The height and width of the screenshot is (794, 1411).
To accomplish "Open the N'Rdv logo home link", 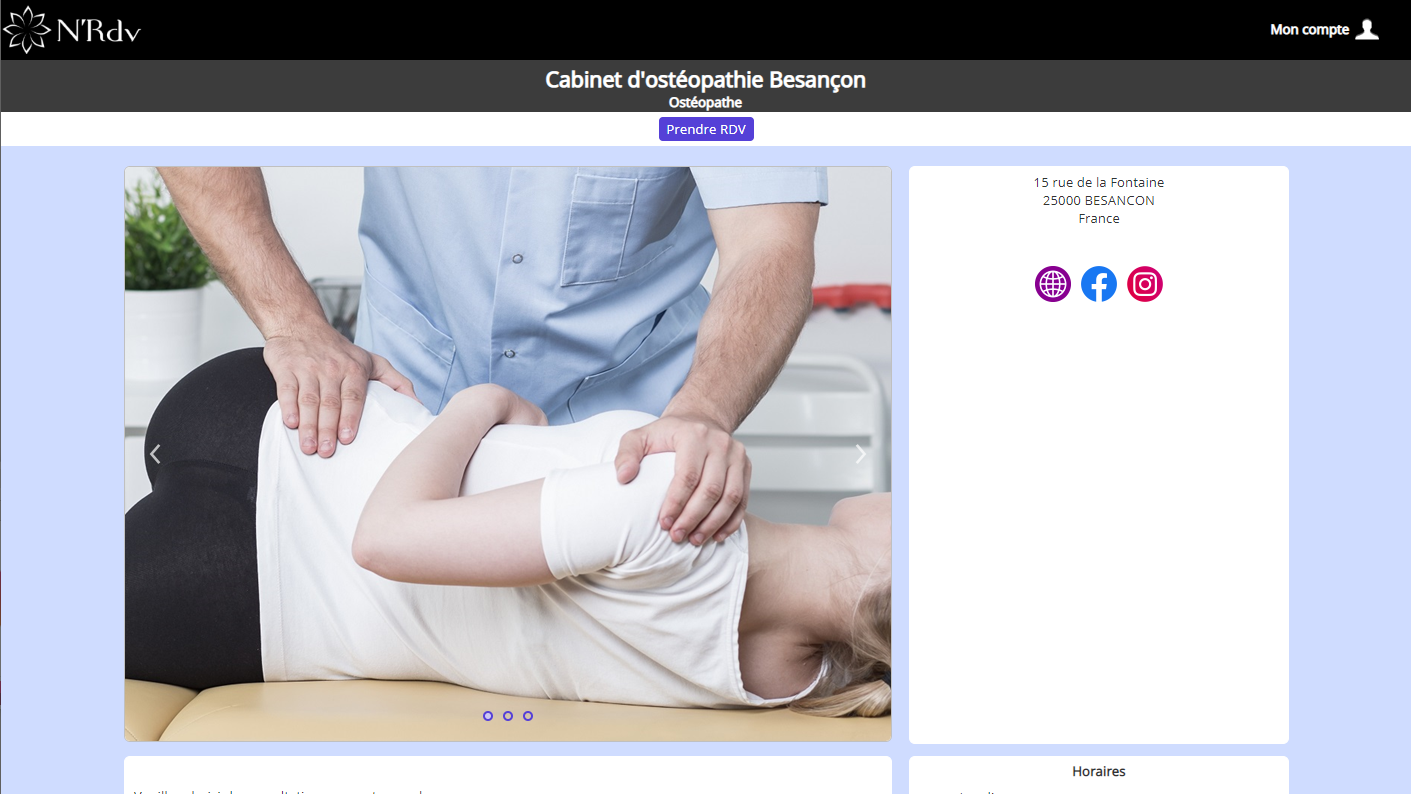I will point(72,30).
